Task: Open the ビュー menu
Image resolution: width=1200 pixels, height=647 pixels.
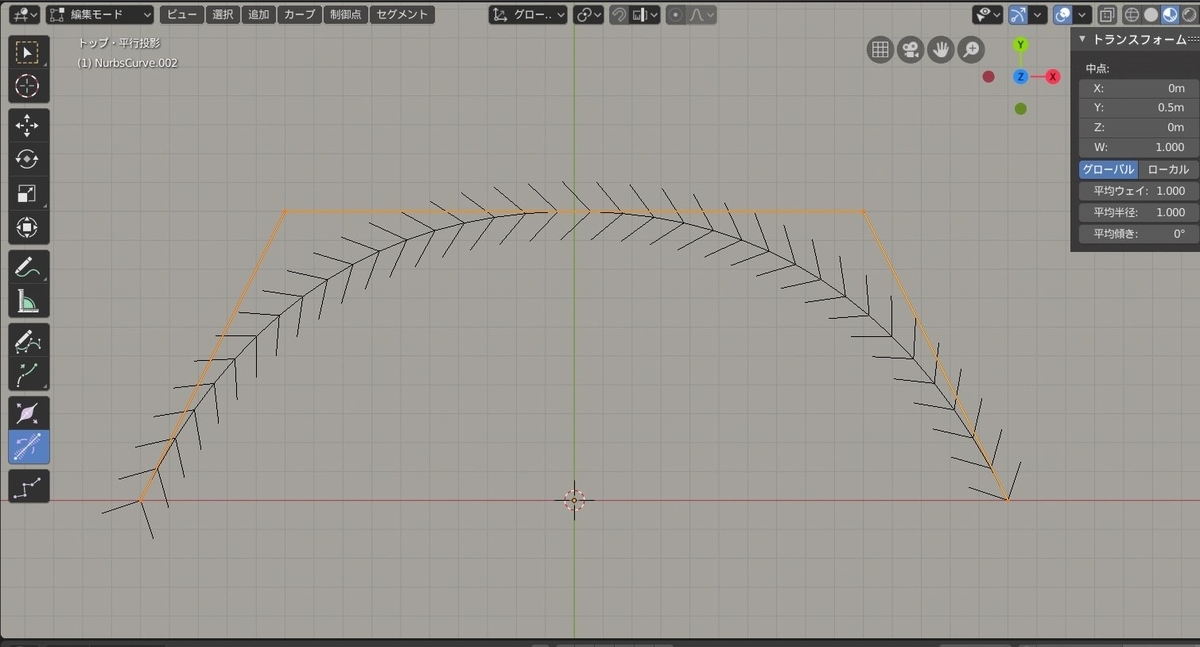Action: [x=181, y=15]
